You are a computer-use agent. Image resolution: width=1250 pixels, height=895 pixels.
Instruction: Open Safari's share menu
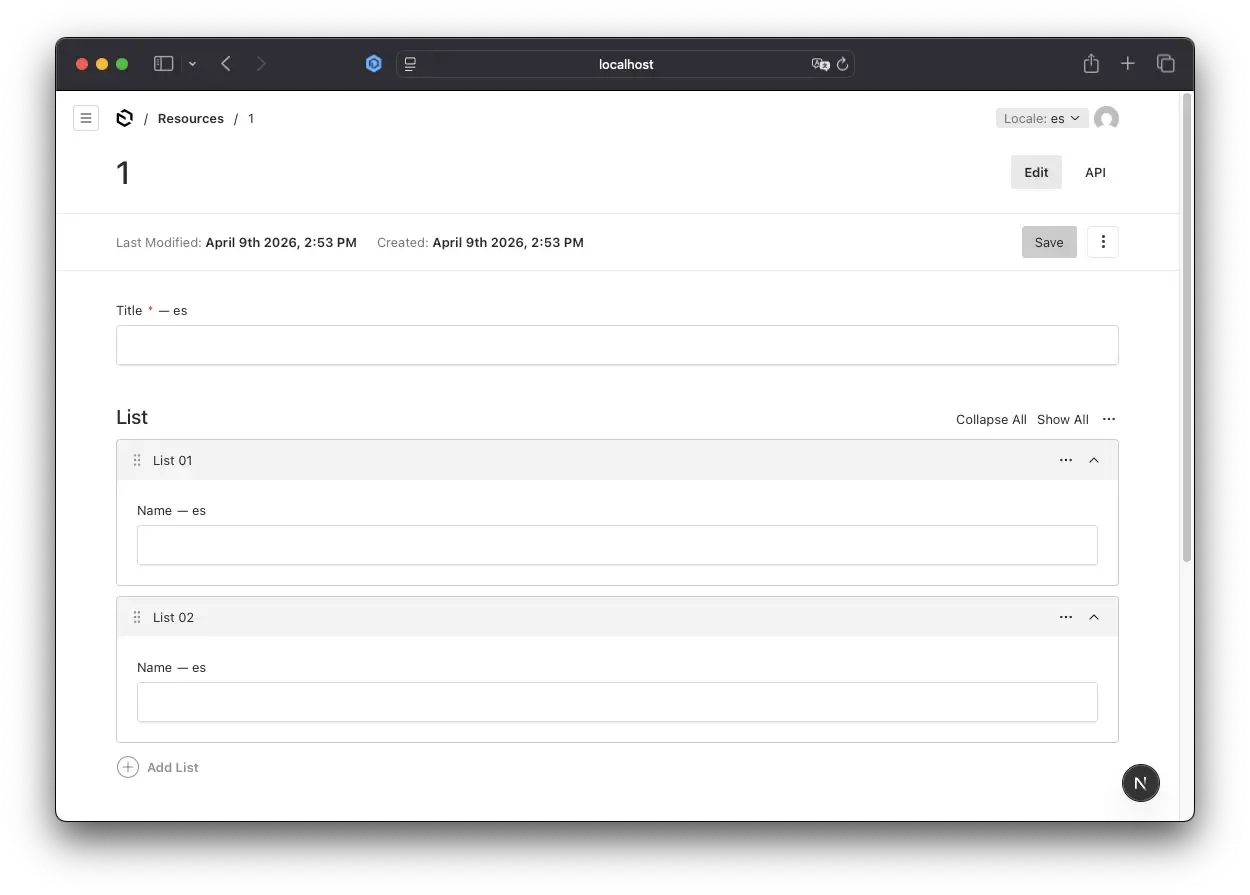pyautogui.click(x=1090, y=63)
